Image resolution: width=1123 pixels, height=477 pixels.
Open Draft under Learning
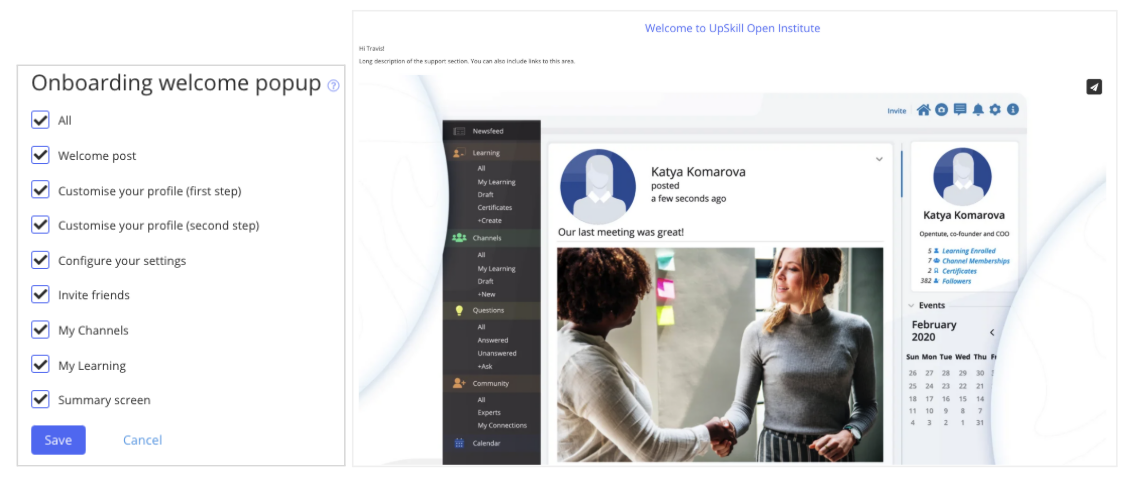[x=485, y=194]
